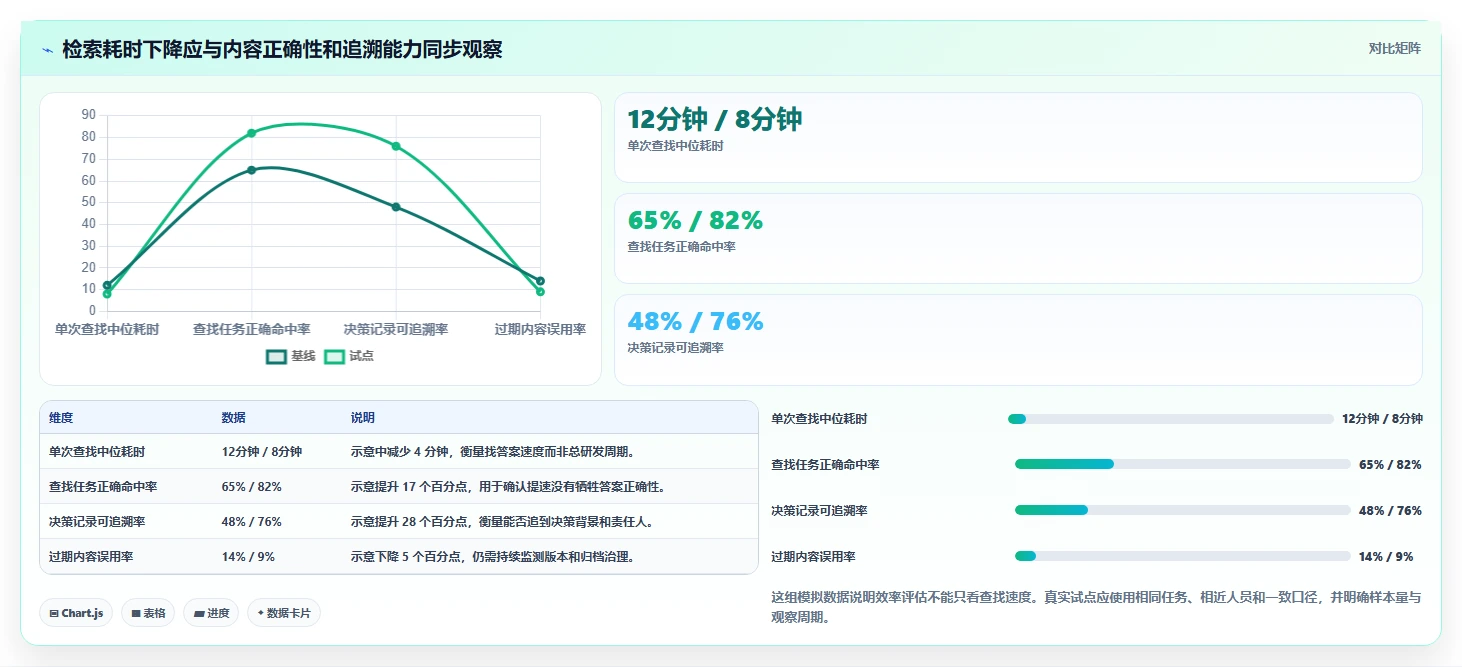The width and height of the screenshot is (1462, 667).
Task: Click table cell 48% / 76%
Action: pyautogui.click(x=252, y=522)
